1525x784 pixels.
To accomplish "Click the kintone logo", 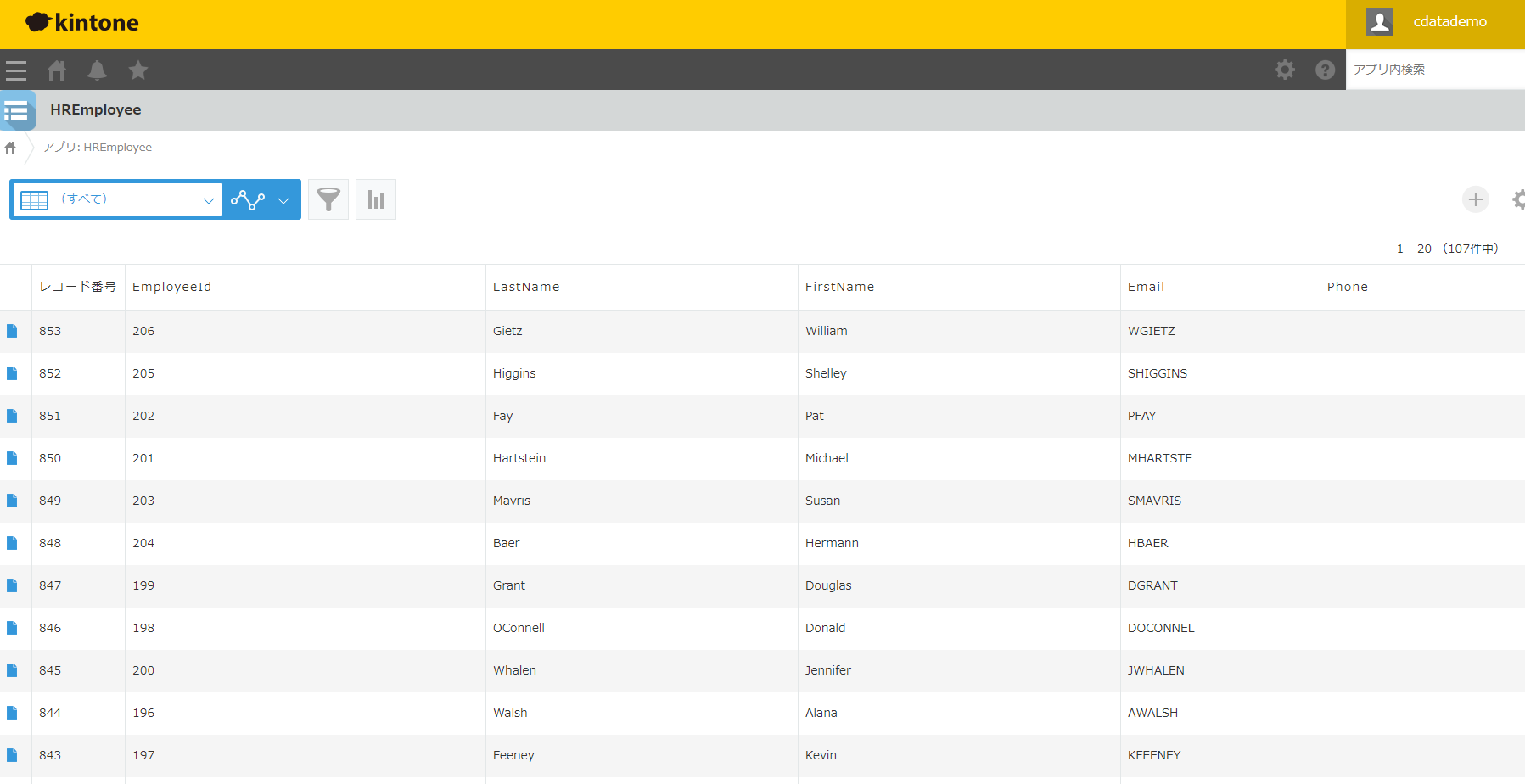I will (x=81, y=23).
